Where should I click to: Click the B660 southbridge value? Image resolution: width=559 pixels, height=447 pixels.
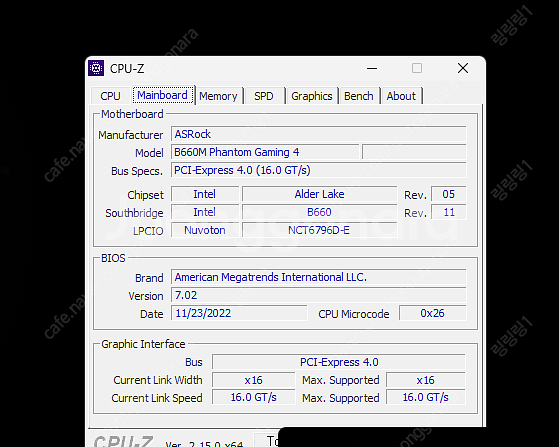tap(319, 212)
